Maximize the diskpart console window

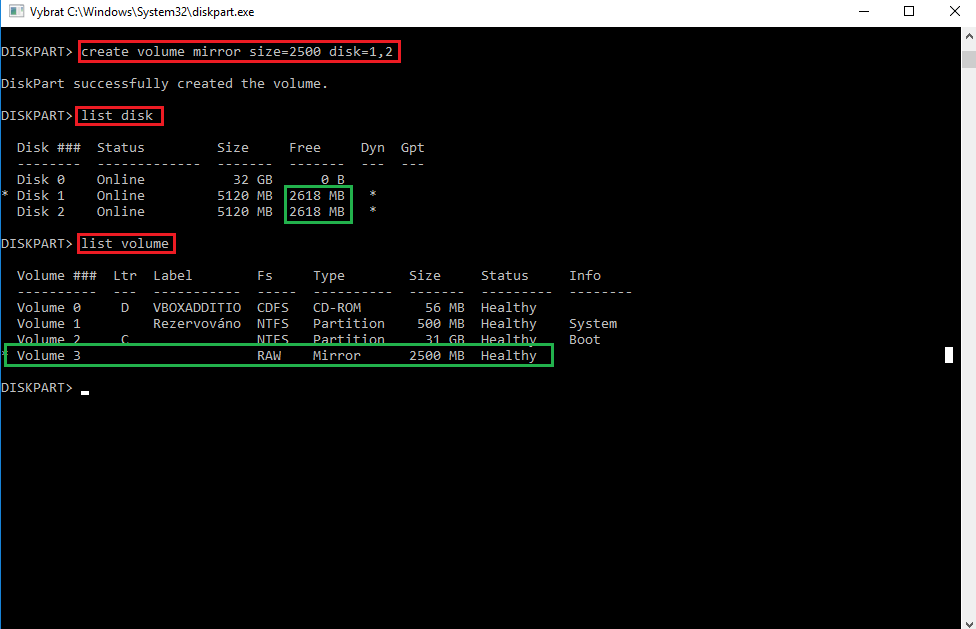coord(908,12)
